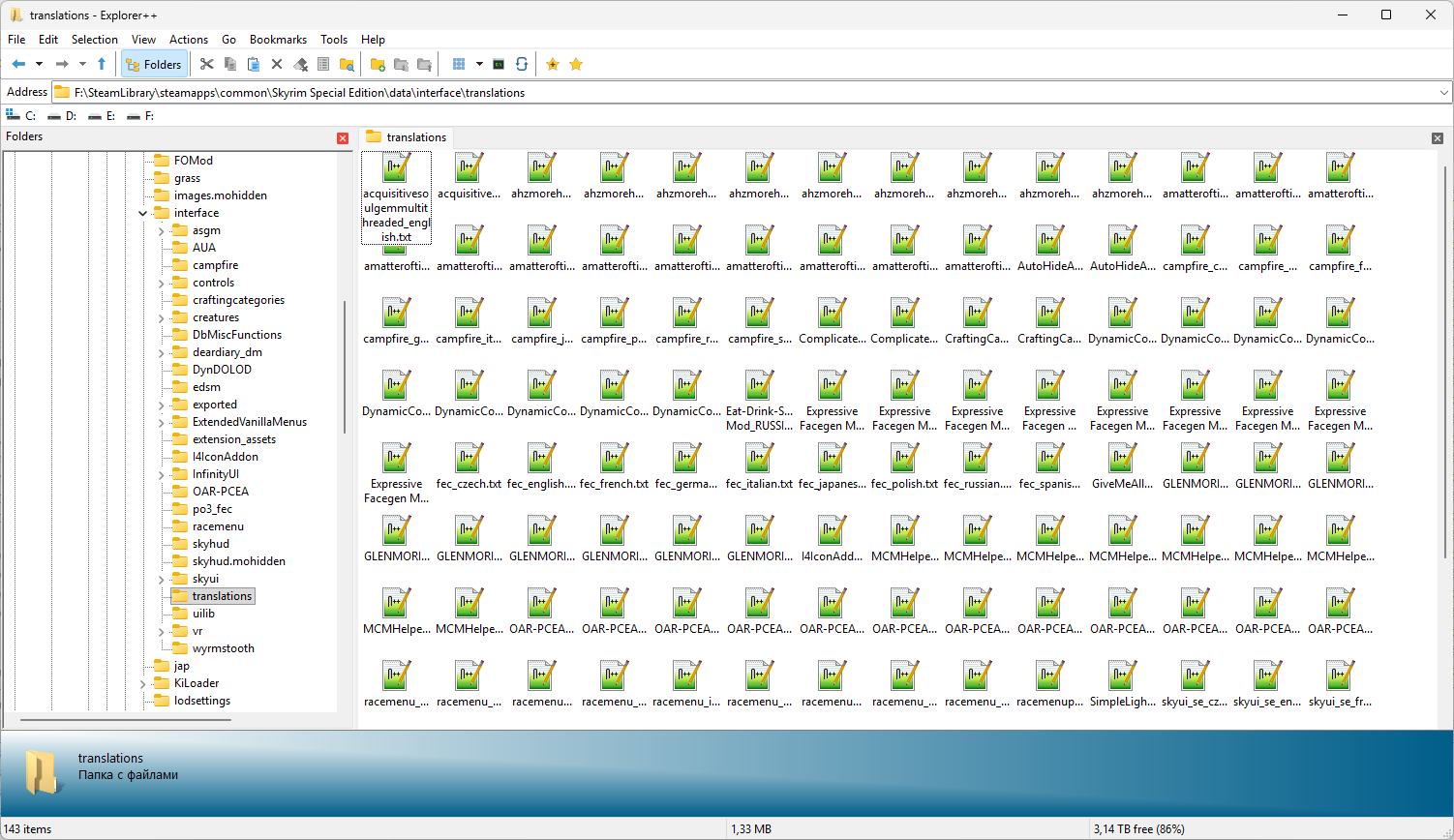The height and width of the screenshot is (840, 1454).
Task: Toggle the Folders pane button
Action: tap(154, 64)
